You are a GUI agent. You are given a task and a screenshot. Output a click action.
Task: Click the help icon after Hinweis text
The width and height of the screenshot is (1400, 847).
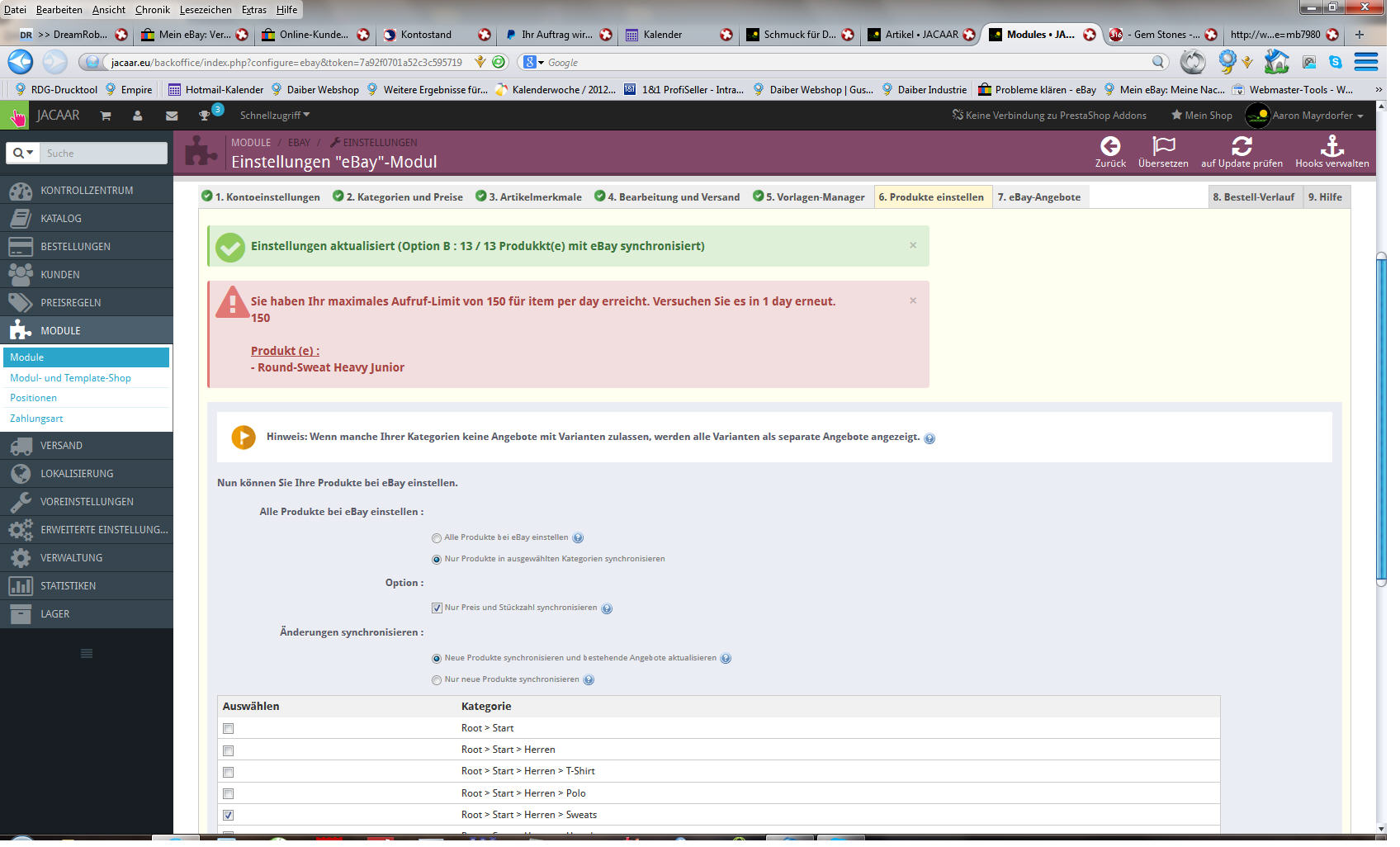[929, 438]
